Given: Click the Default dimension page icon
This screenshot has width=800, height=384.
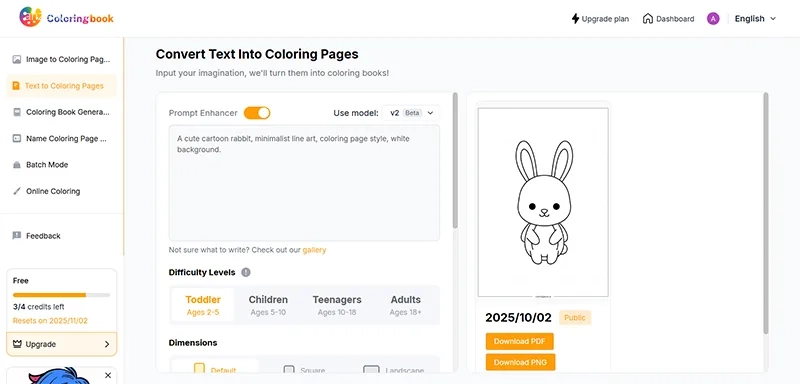Looking at the screenshot, I should click(199, 369).
